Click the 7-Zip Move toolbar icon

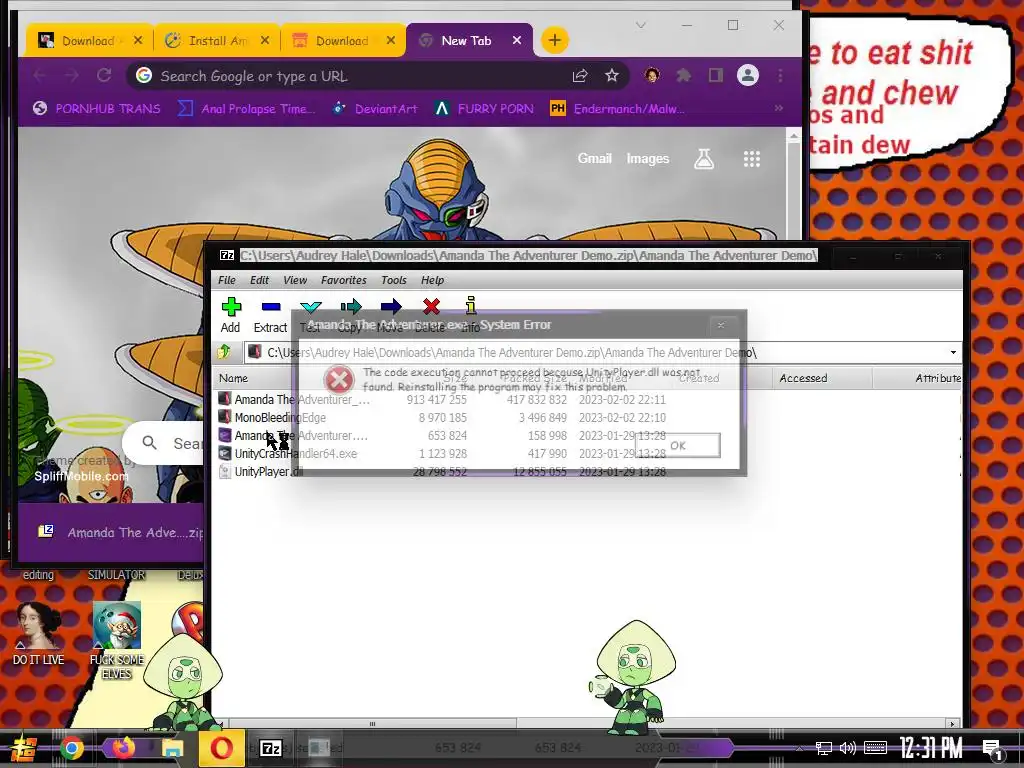tap(391, 307)
